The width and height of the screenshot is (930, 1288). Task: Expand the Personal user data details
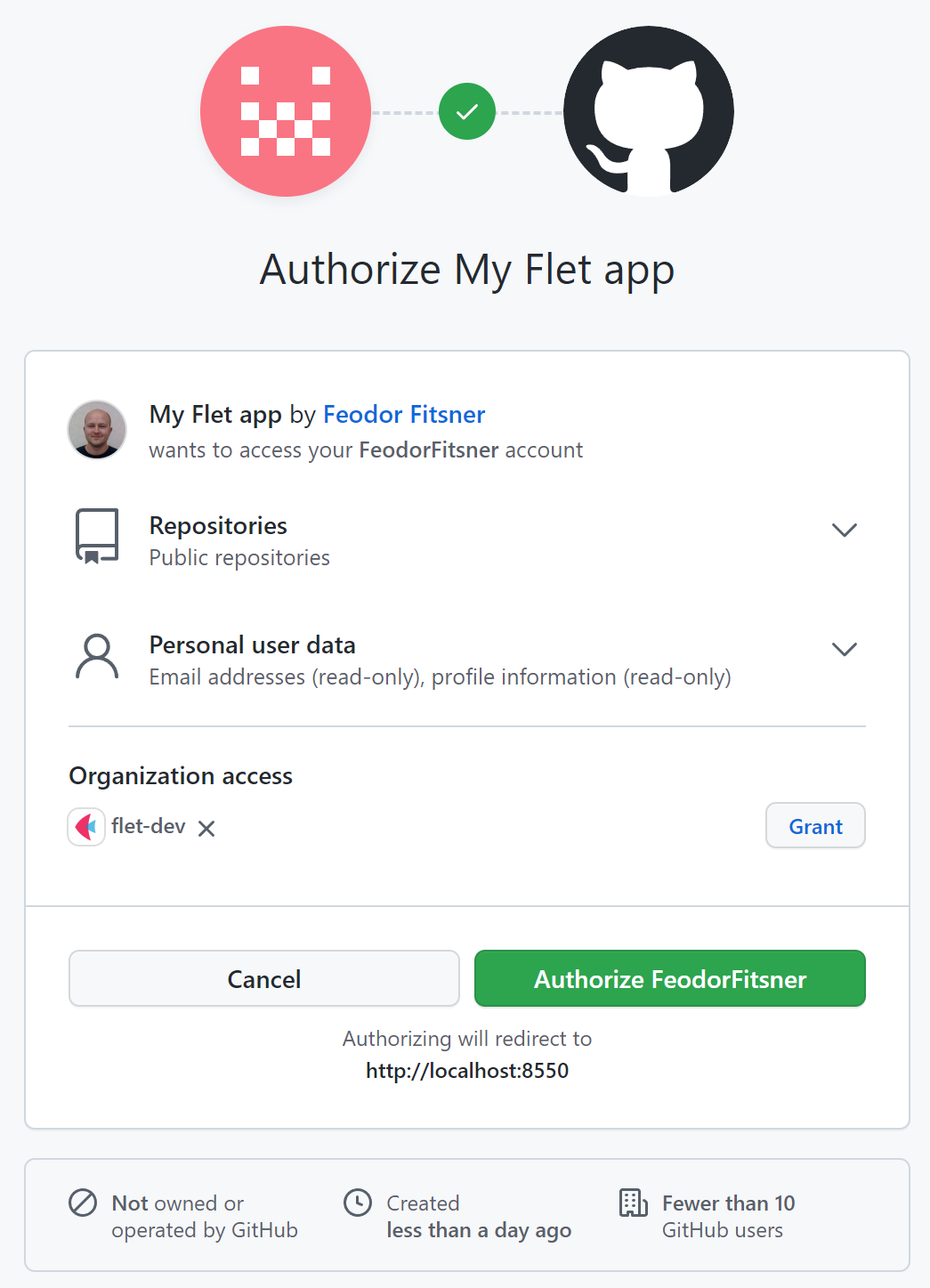844,649
